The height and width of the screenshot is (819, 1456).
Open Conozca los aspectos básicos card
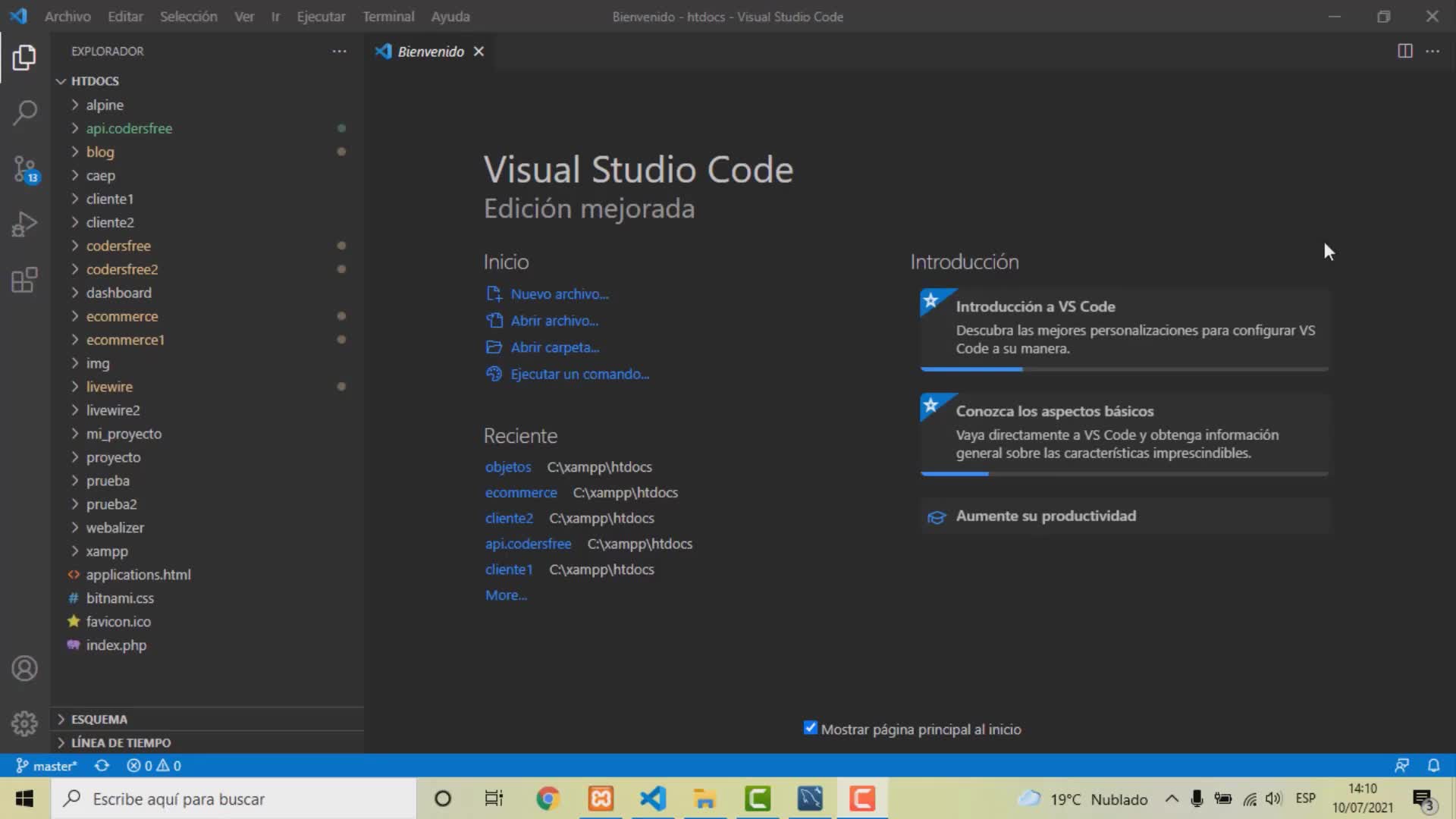[x=1125, y=434]
